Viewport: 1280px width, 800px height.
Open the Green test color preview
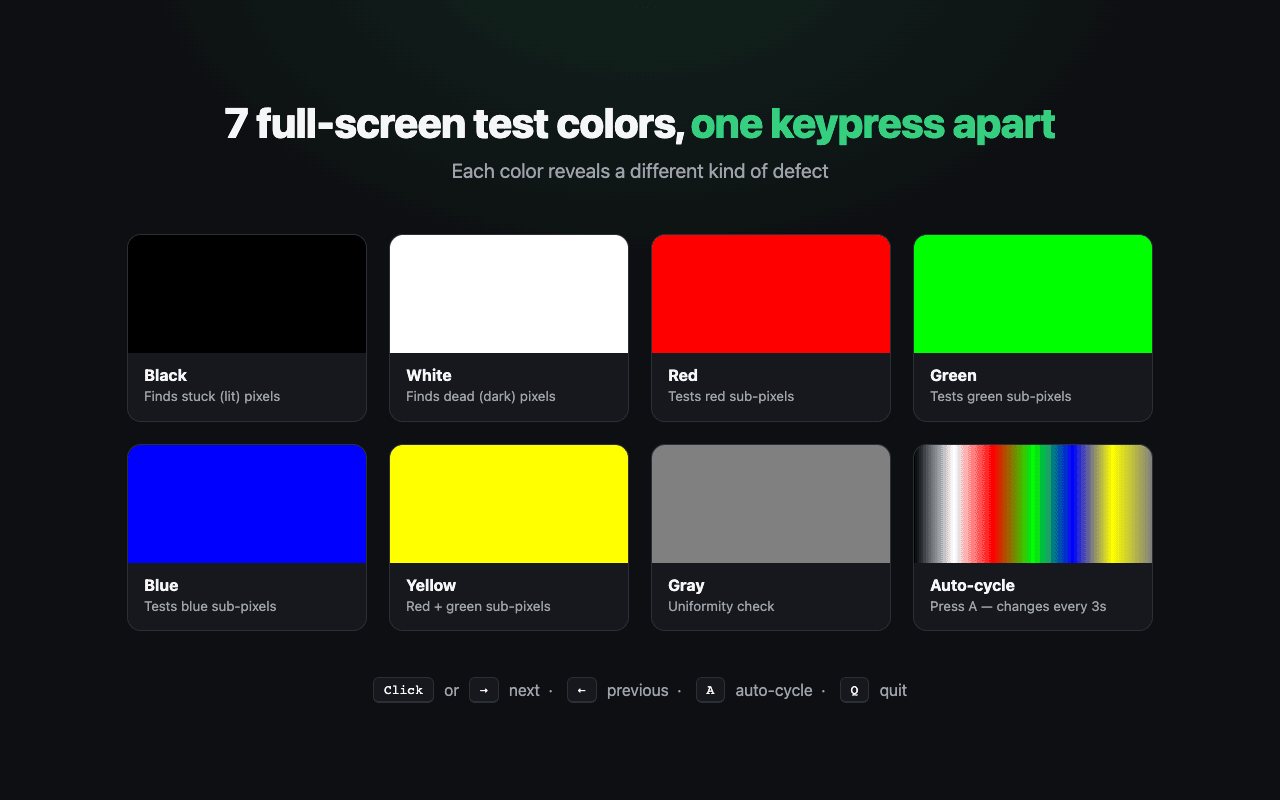(1033, 294)
